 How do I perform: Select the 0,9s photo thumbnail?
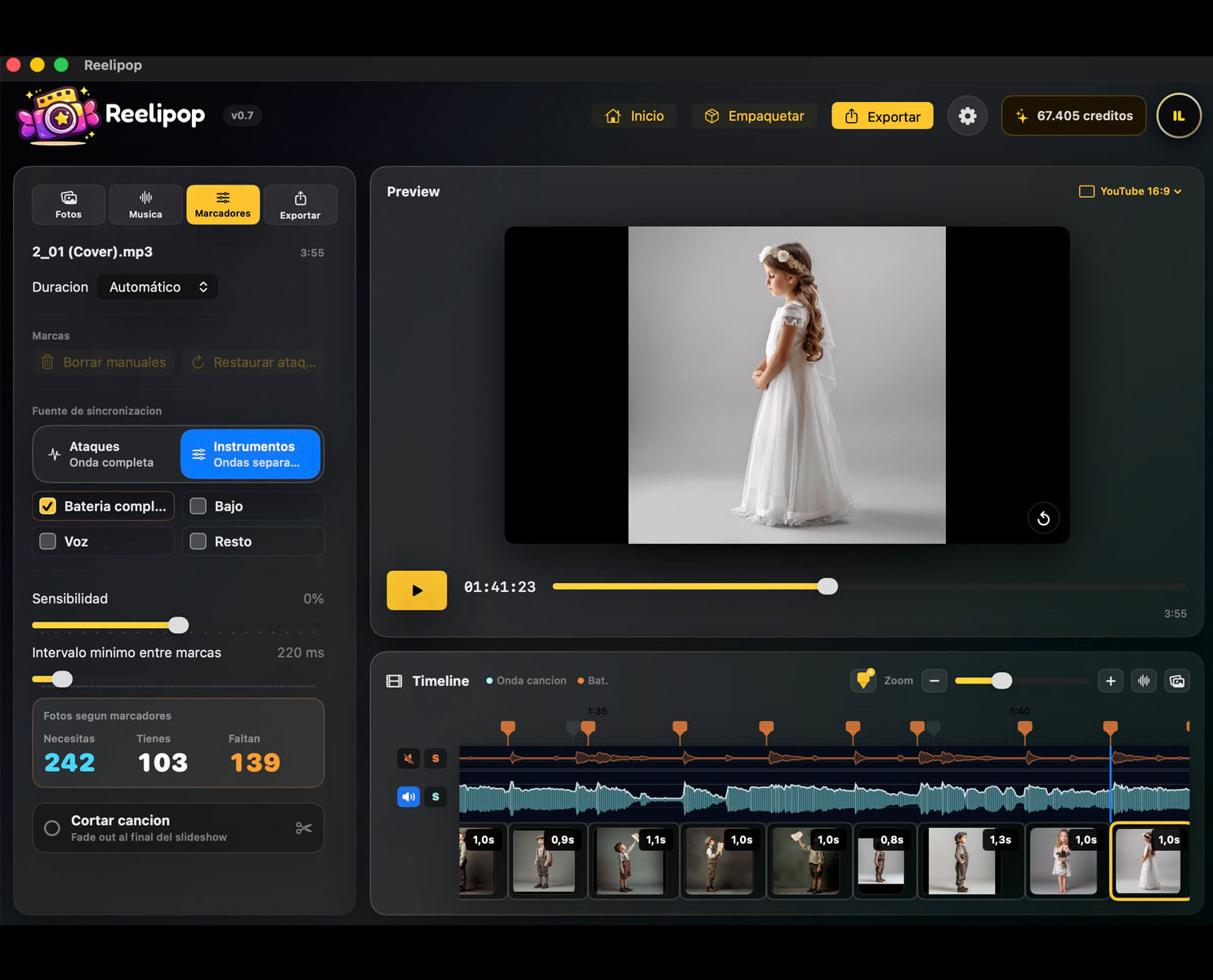548,861
